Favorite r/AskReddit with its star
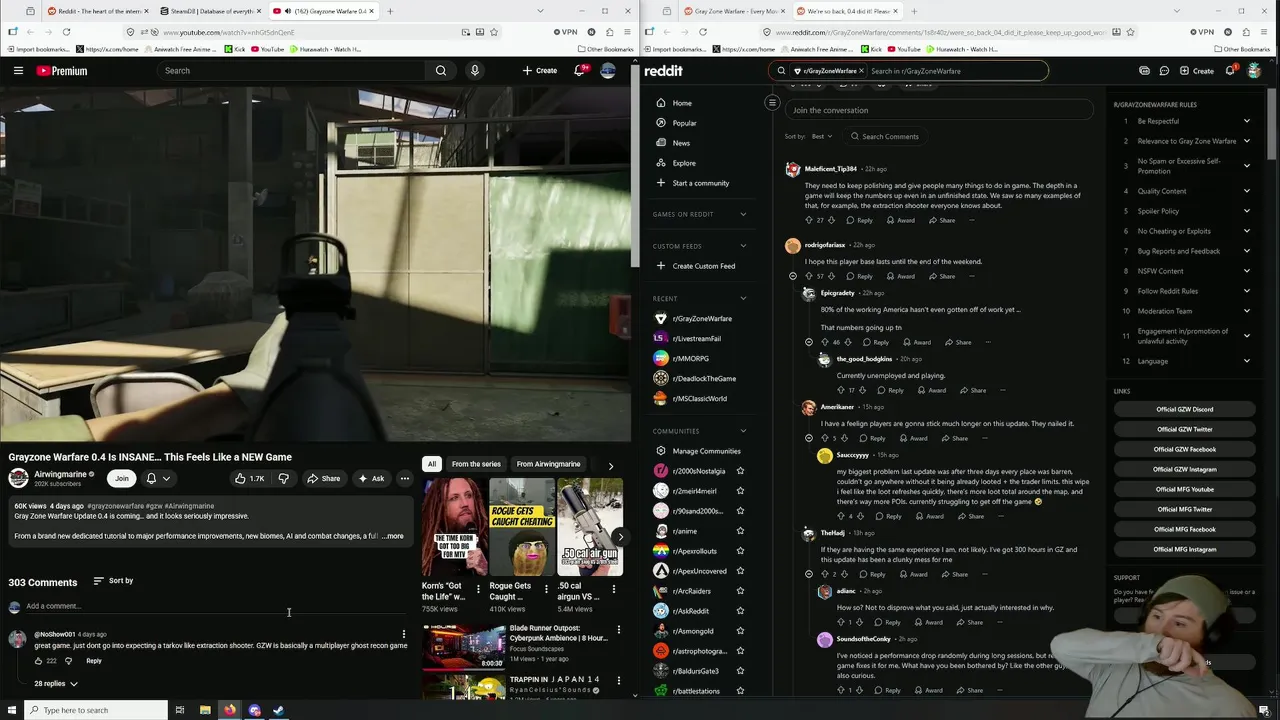1280x720 pixels. pyautogui.click(x=740, y=611)
